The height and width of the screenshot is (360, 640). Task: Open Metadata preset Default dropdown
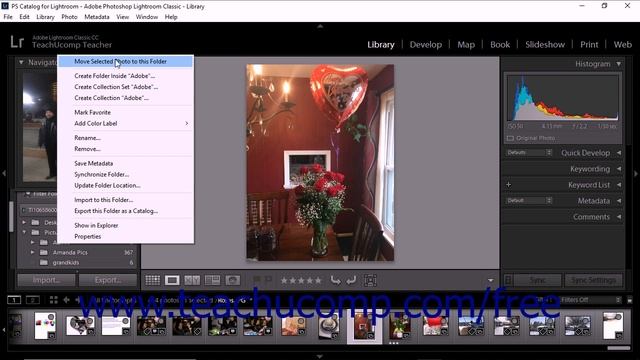pyautogui.click(x=529, y=200)
